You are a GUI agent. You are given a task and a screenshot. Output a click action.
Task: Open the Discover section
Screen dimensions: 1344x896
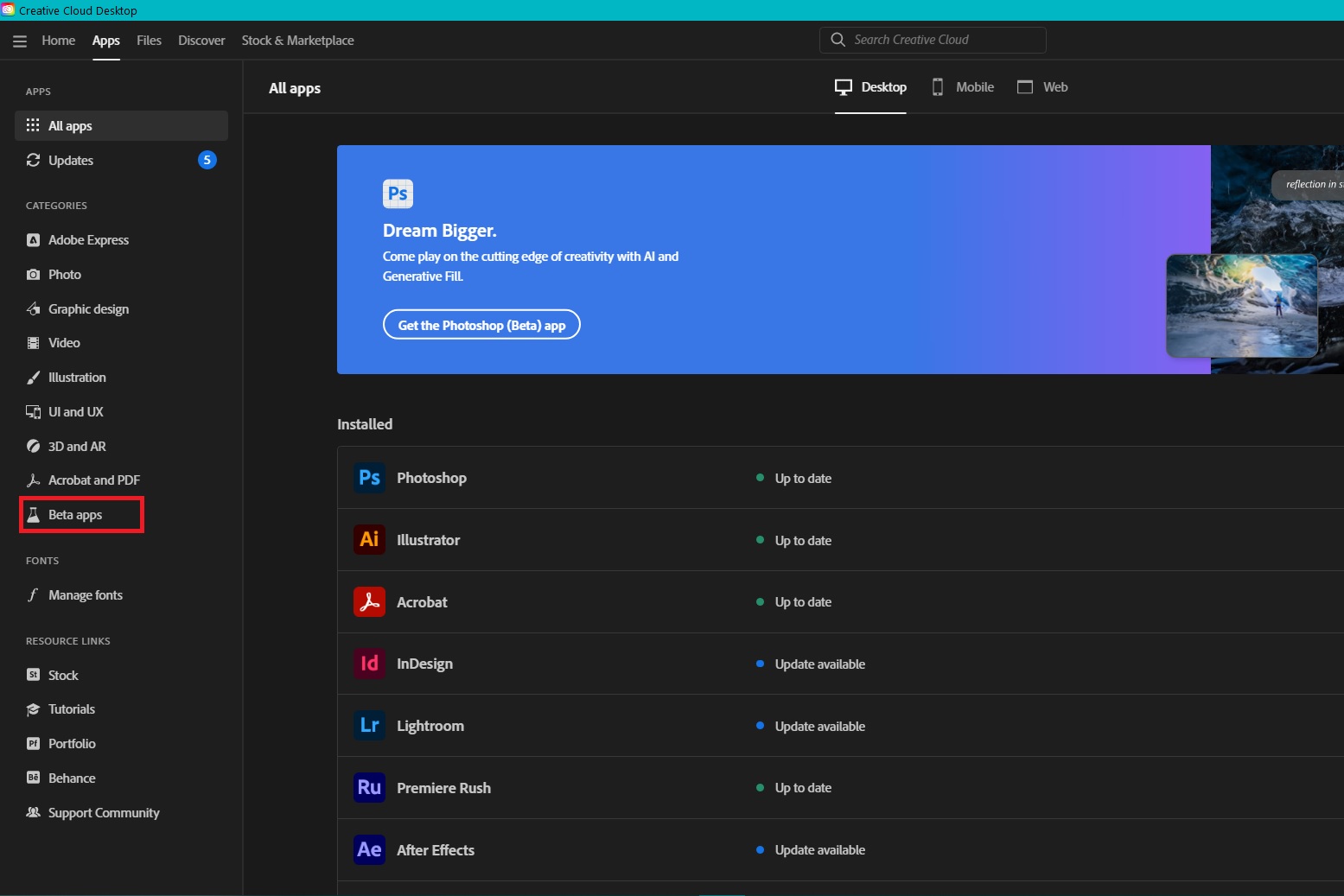(x=201, y=40)
